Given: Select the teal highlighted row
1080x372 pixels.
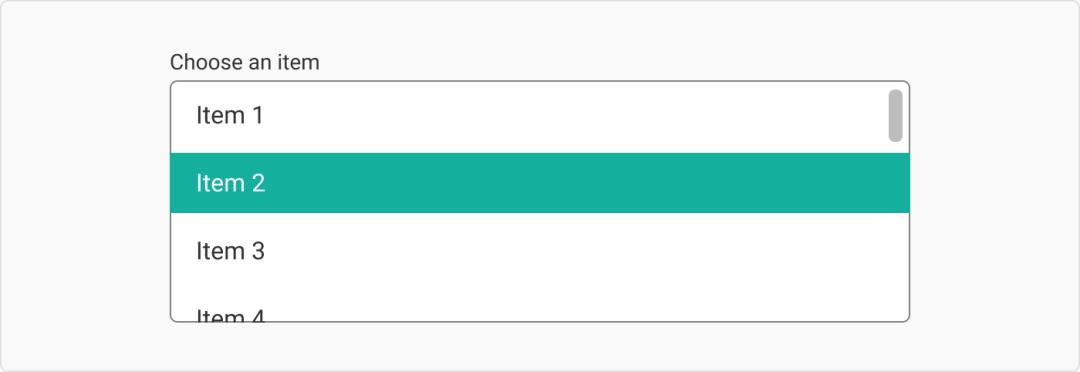Looking at the screenshot, I should tap(539, 183).
